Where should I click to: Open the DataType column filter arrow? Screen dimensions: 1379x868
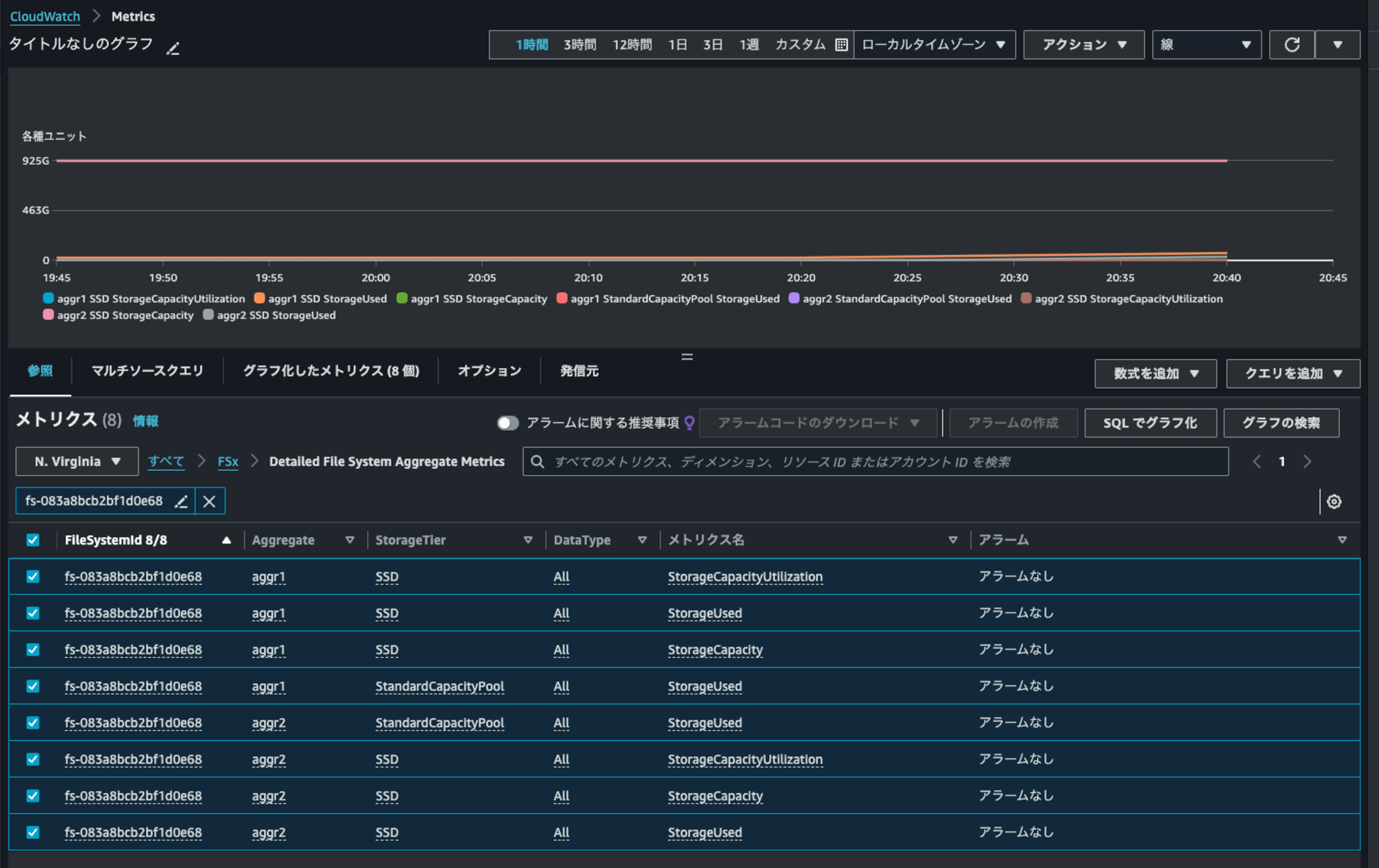(643, 540)
